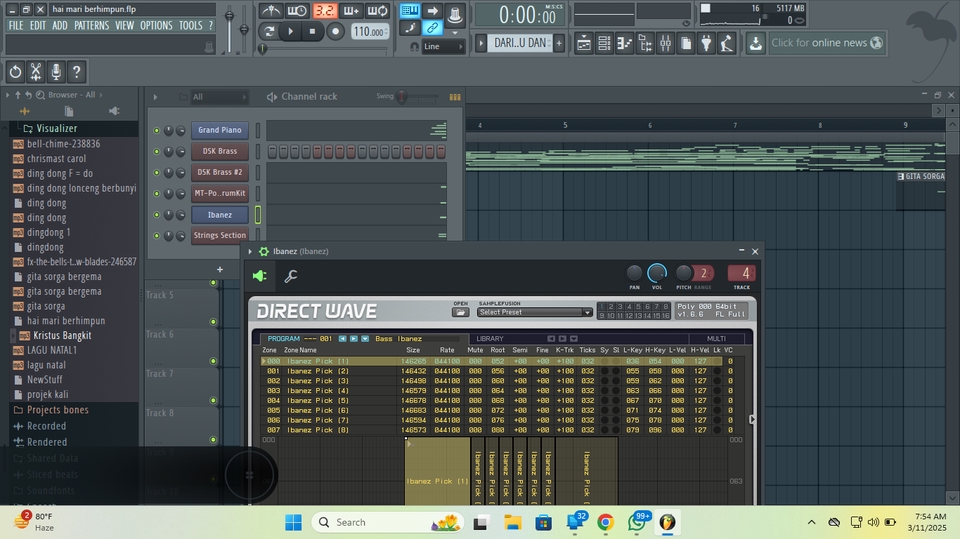This screenshot has height=539, width=960.
Task: Select the MT-Po..rumKit channel button
Action: click(x=220, y=193)
